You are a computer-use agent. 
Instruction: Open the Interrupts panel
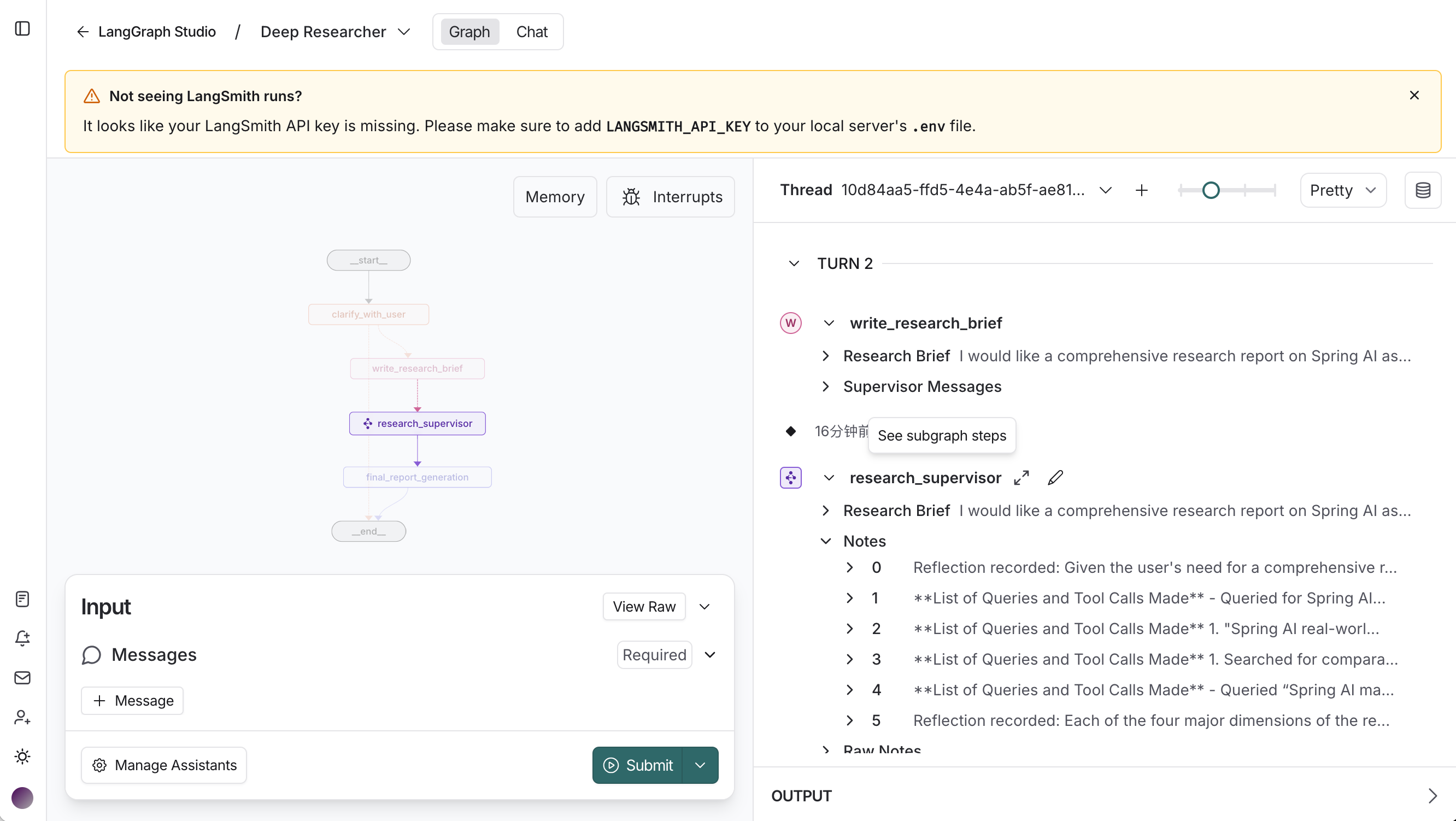(671, 197)
